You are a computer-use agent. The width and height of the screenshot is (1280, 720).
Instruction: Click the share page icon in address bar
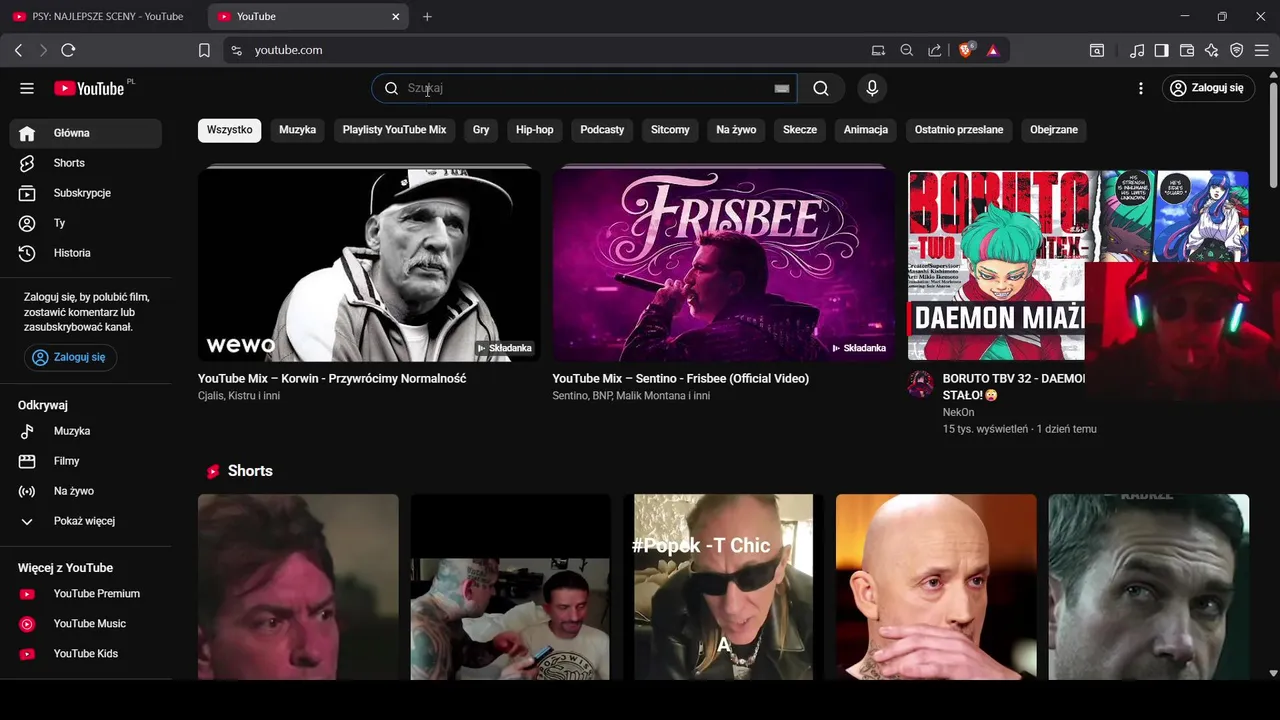[935, 50]
